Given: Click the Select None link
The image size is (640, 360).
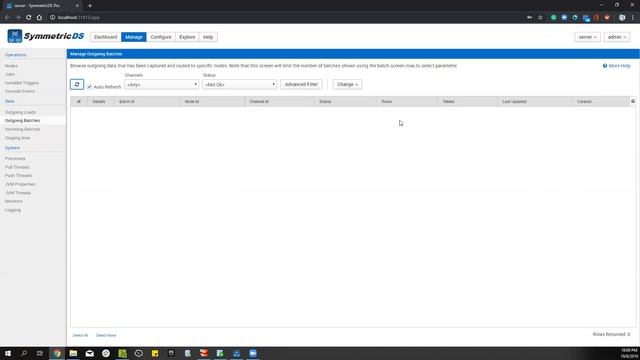Looking at the screenshot, I should [x=106, y=336].
